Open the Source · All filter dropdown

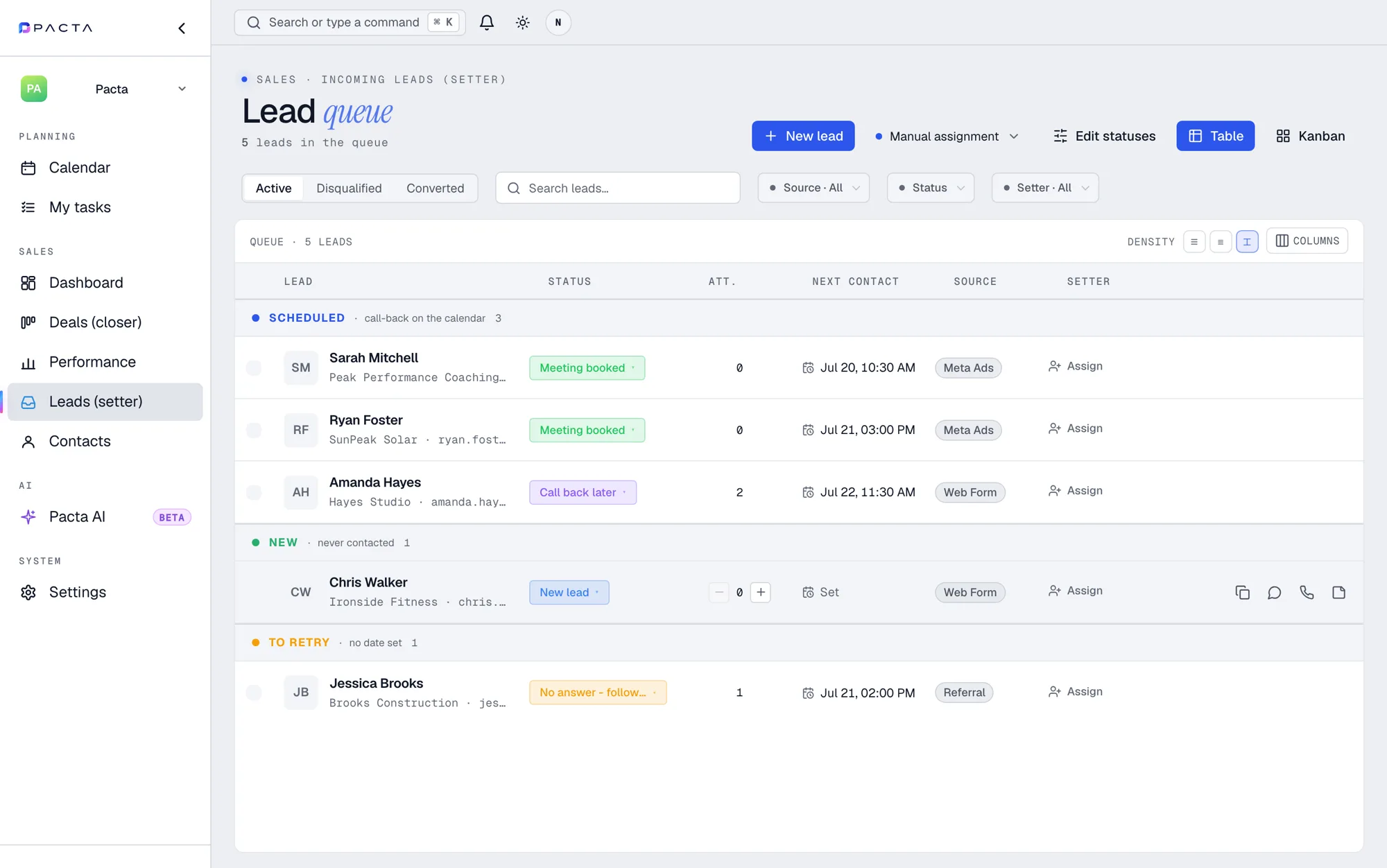(x=813, y=188)
